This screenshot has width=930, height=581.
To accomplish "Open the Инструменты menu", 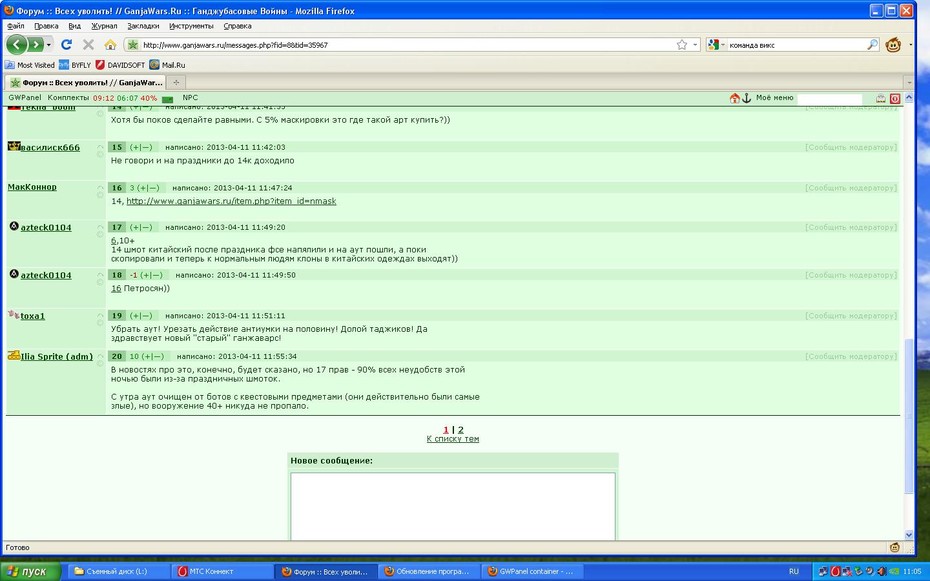I will click(191, 26).
